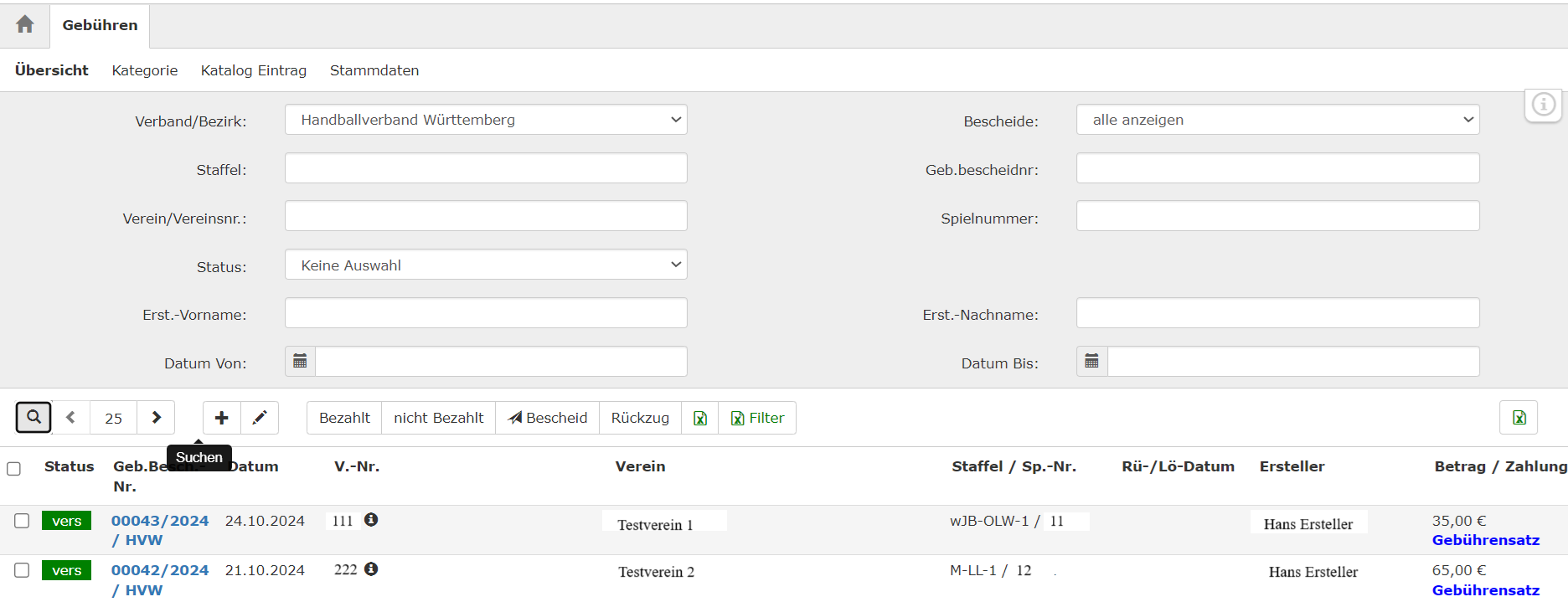Click the pencil edit icon
This screenshot has height=602, width=1568.
point(260,417)
